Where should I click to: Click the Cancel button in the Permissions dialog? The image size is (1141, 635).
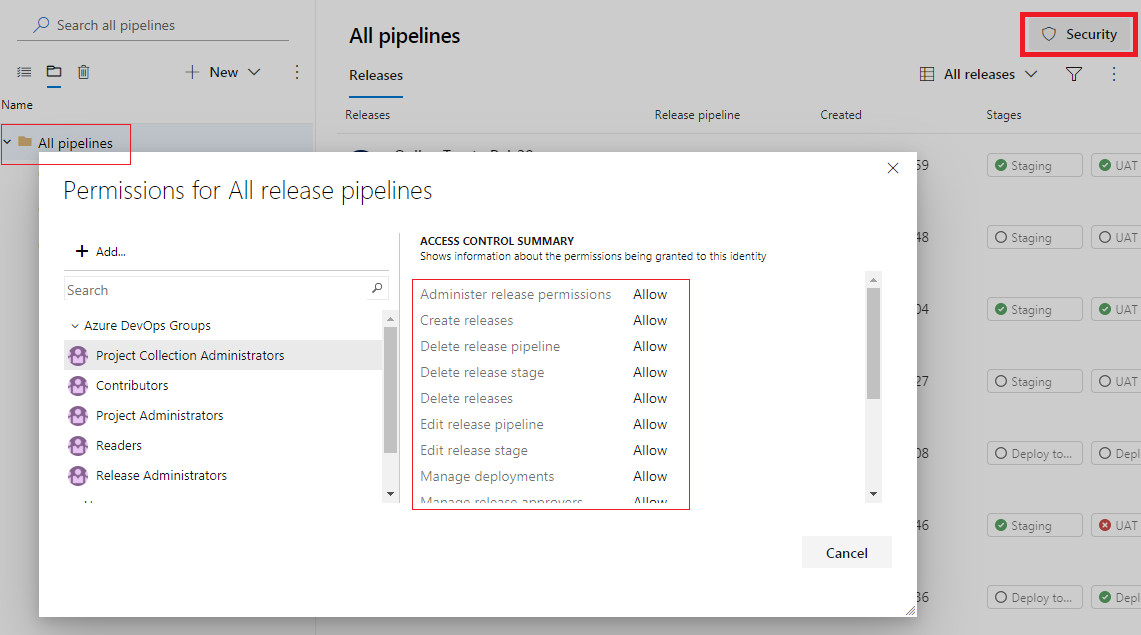click(x=846, y=552)
